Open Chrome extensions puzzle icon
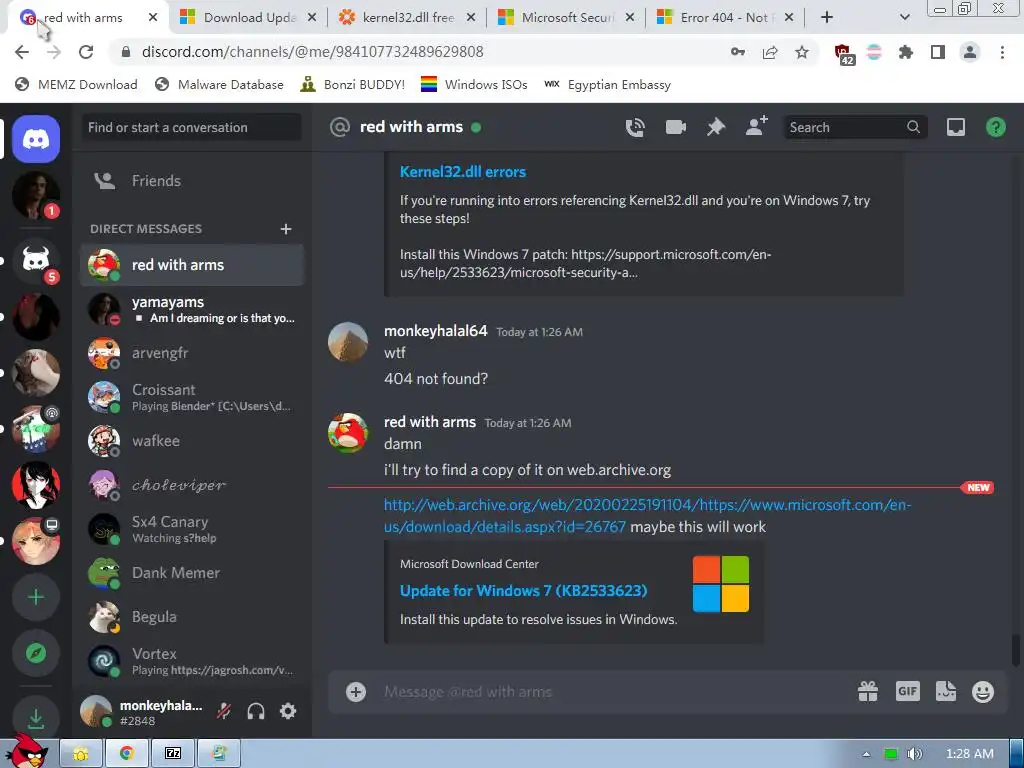The width and height of the screenshot is (1024, 768). pyautogui.click(x=906, y=52)
